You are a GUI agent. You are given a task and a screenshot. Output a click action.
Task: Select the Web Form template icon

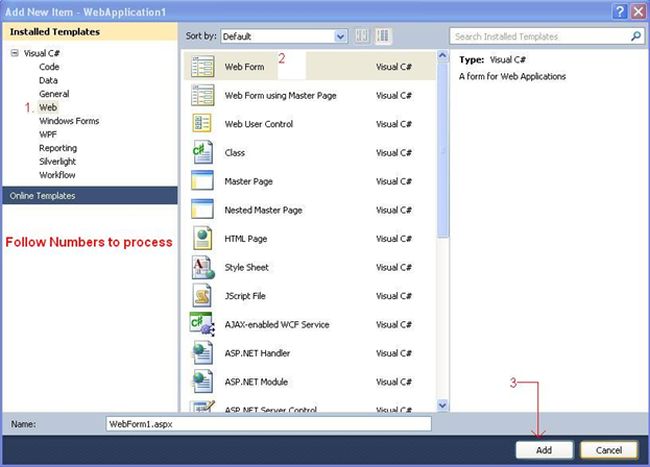pyautogui.click(x=203, y=66)
